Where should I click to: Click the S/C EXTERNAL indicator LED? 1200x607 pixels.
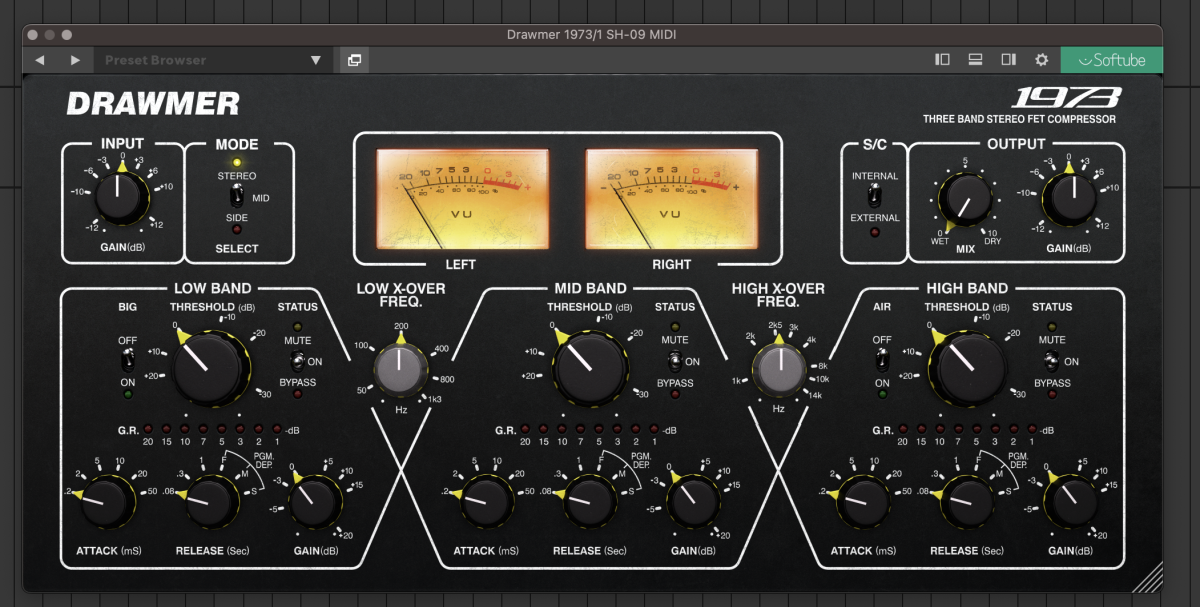(875, 232)
